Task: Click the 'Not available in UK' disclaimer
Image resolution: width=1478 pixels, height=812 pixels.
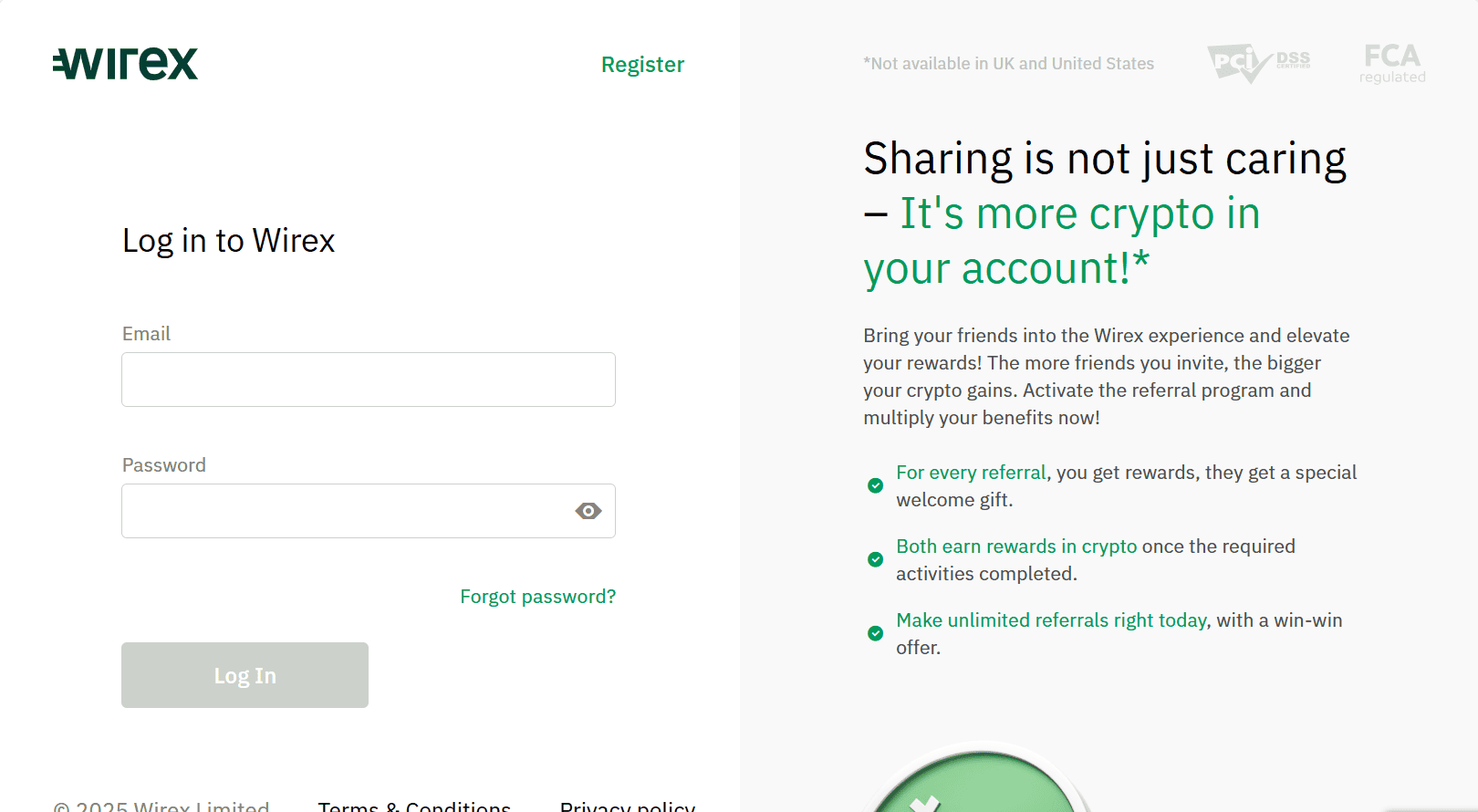Action: 1008,64
